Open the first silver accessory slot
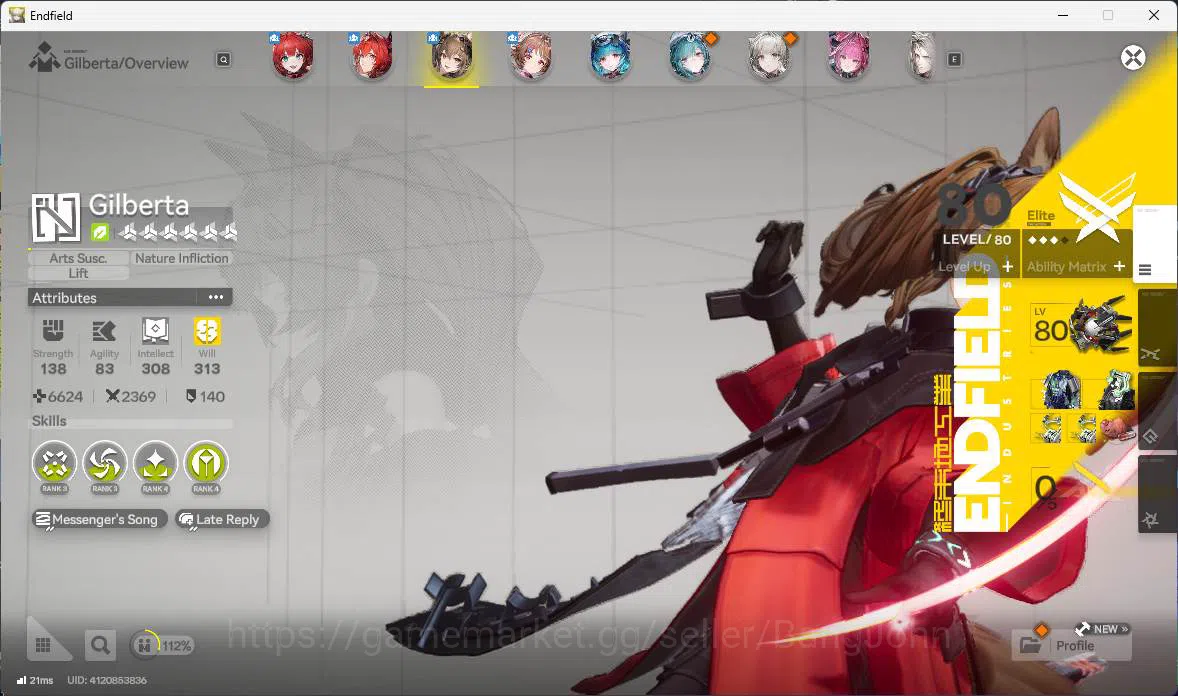Image resolution: width=1178 pixels, height=696 pixels. coord(1049,428)
